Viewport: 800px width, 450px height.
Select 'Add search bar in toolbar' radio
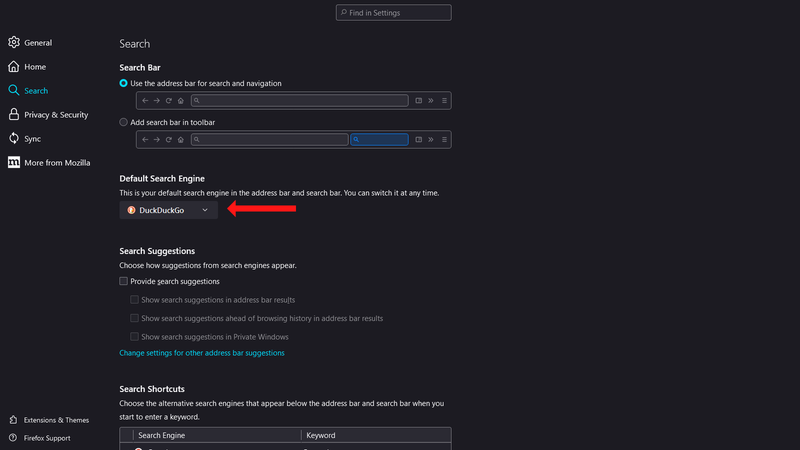point(124,122)
